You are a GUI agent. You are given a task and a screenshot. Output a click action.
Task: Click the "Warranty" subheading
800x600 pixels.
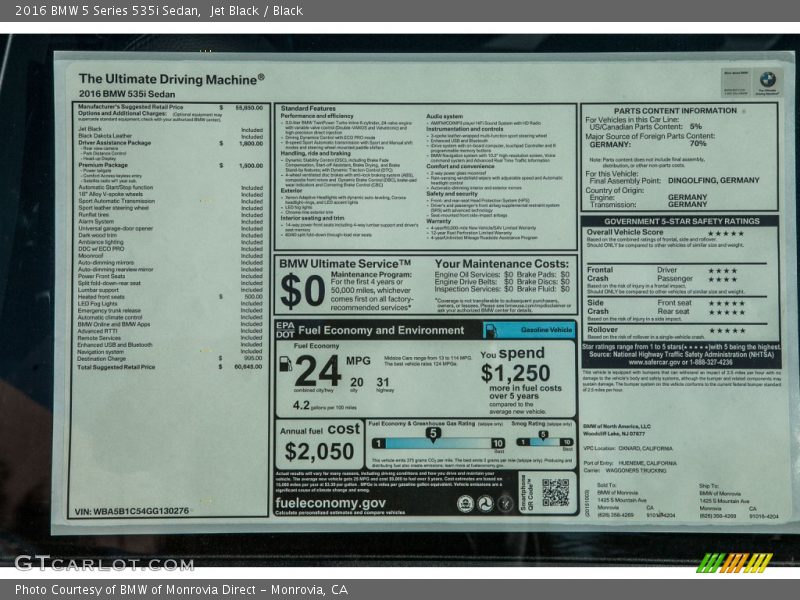(x=439, y=221)
